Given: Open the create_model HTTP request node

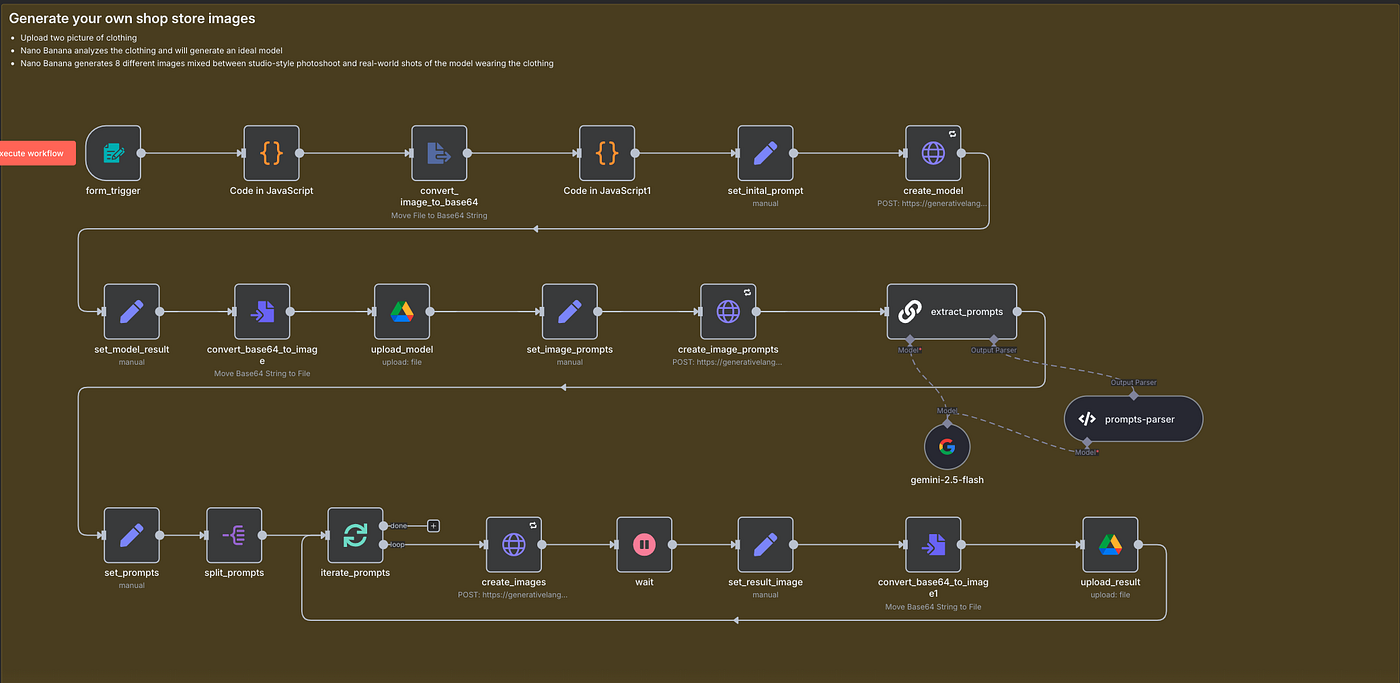Looking at the screenshot, I should [x=933, y=153].
